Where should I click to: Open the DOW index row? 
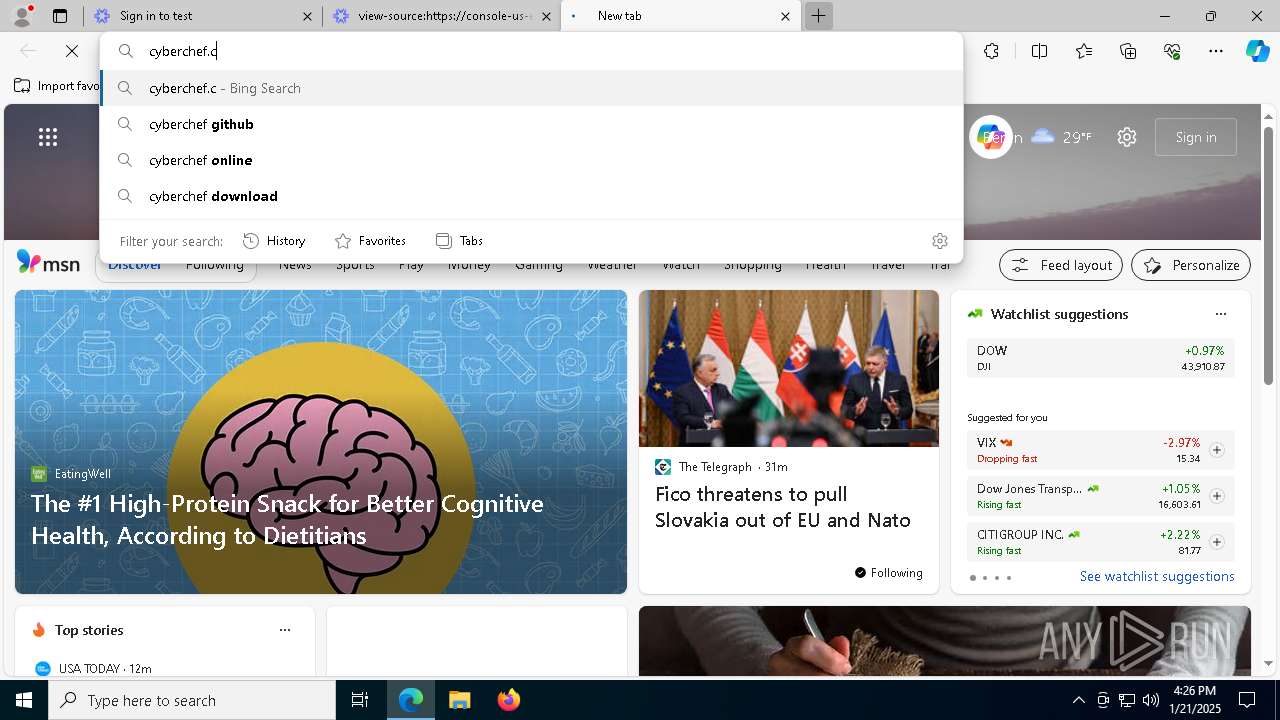1100,358
